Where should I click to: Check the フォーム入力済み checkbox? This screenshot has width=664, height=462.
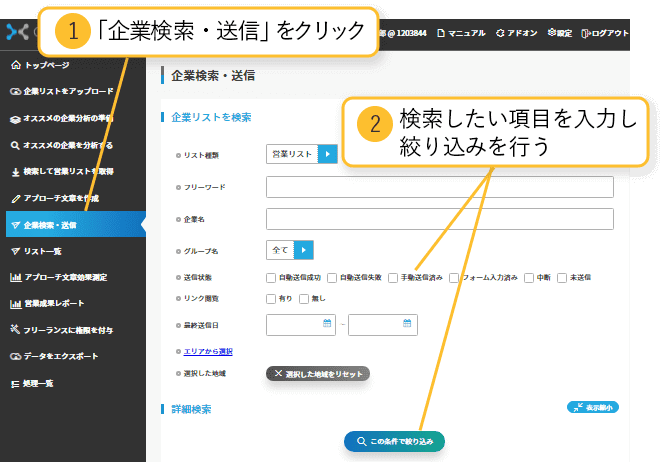tap(454, 278)
